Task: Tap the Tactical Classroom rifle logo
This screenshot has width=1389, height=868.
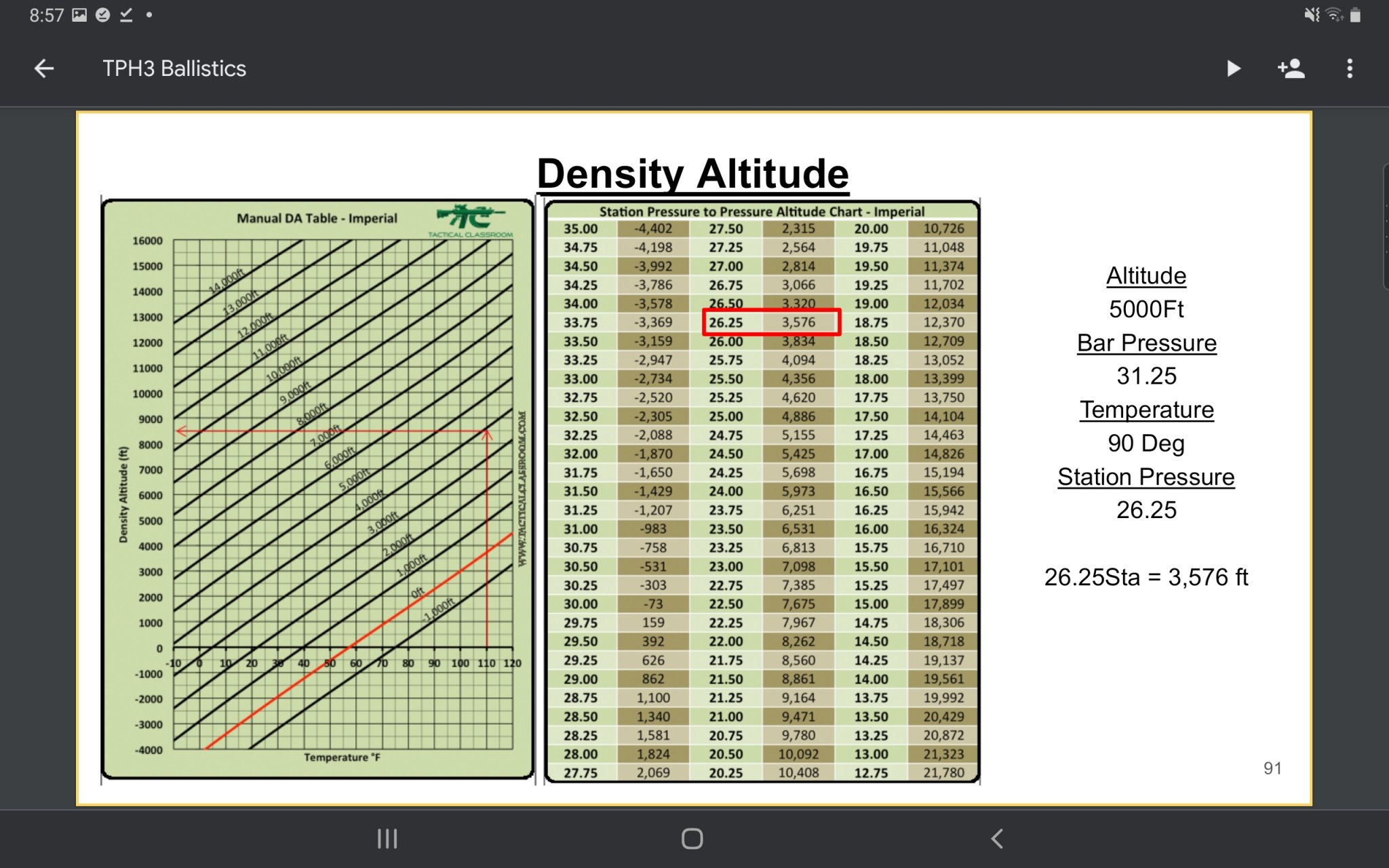Action: [471, 218]
